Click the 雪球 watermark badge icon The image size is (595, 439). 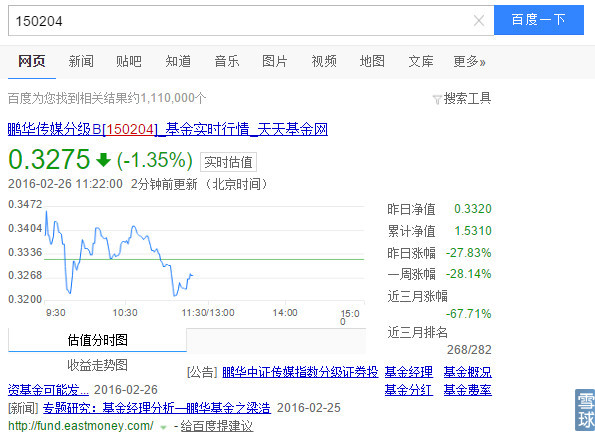(x=585, y=410)
